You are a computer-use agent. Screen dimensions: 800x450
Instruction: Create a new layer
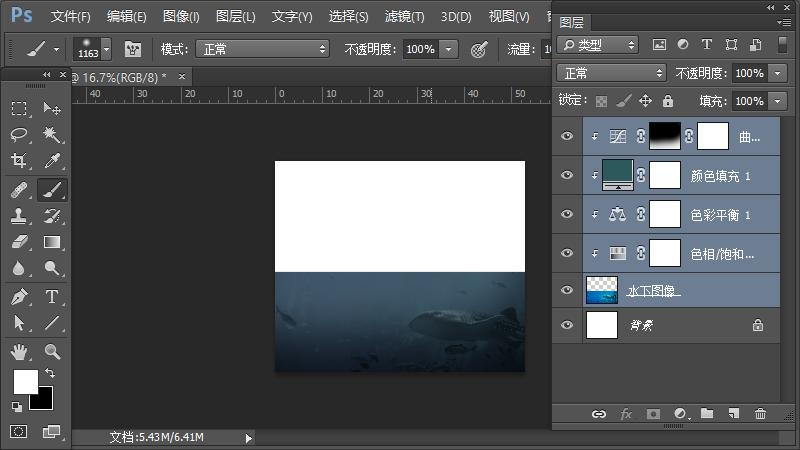pos(734,414)
